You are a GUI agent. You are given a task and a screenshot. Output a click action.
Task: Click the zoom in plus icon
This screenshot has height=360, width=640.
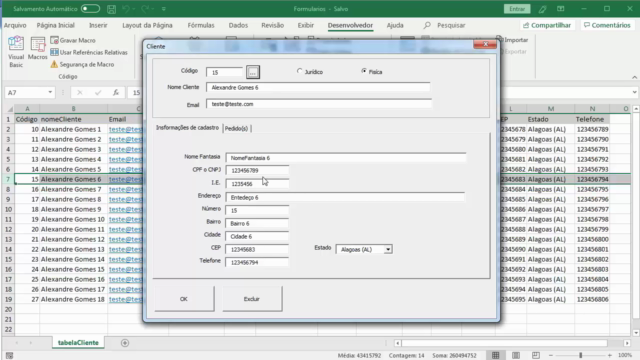[610, 356]
